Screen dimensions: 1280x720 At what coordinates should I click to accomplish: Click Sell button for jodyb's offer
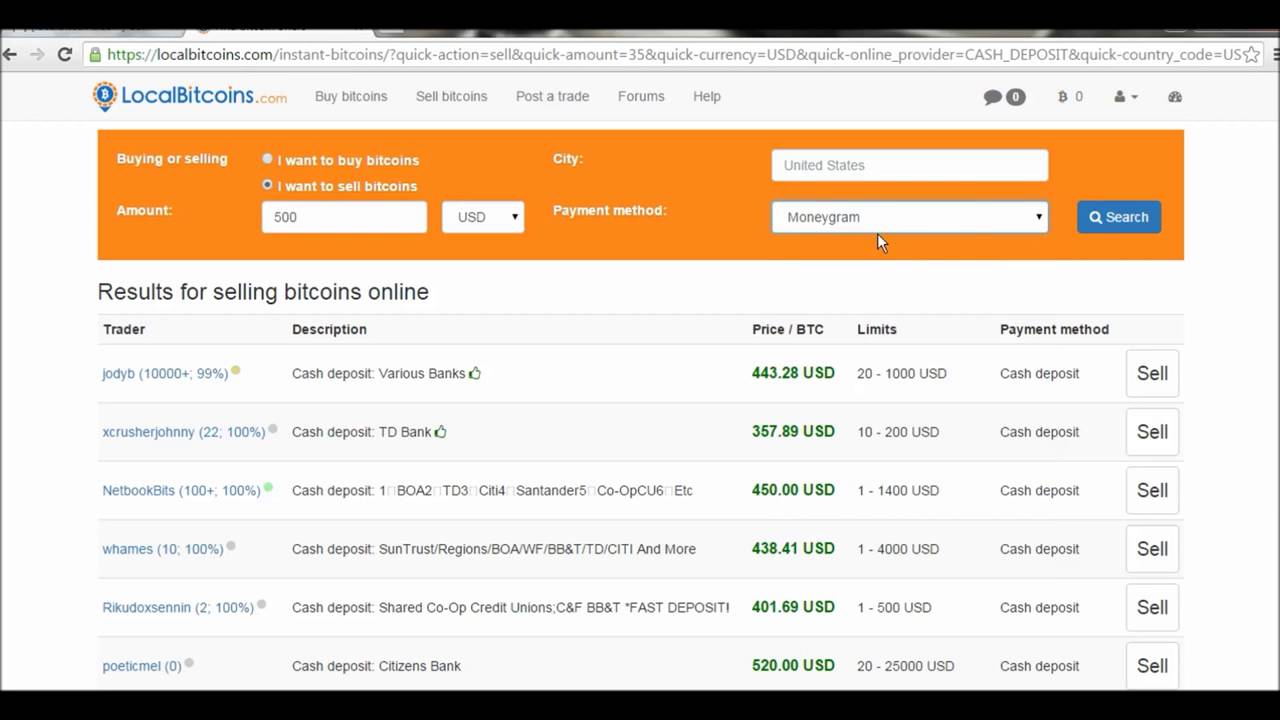pos(1152,373)
